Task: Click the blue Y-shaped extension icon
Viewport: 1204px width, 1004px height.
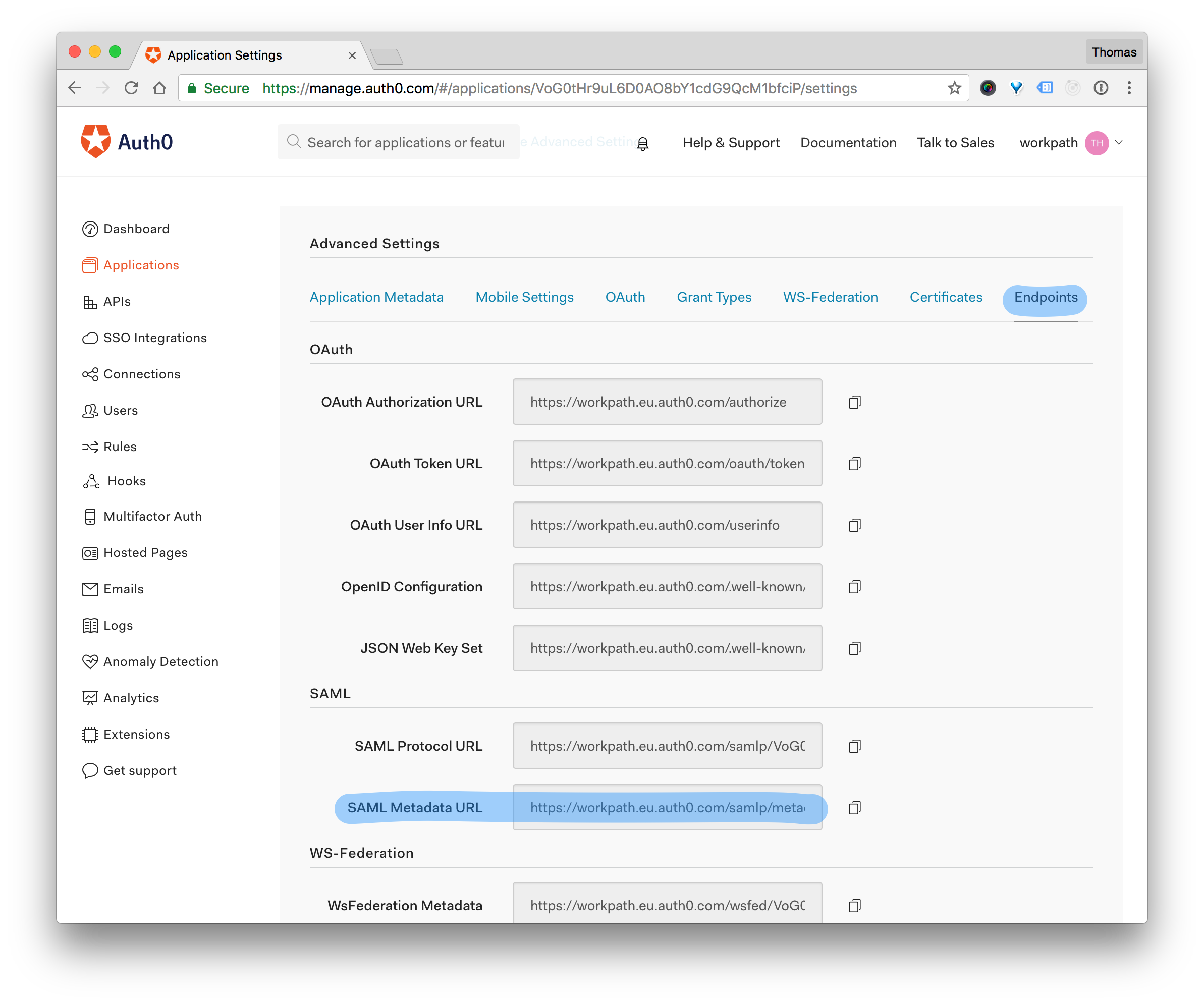Action: point(1016,88)
